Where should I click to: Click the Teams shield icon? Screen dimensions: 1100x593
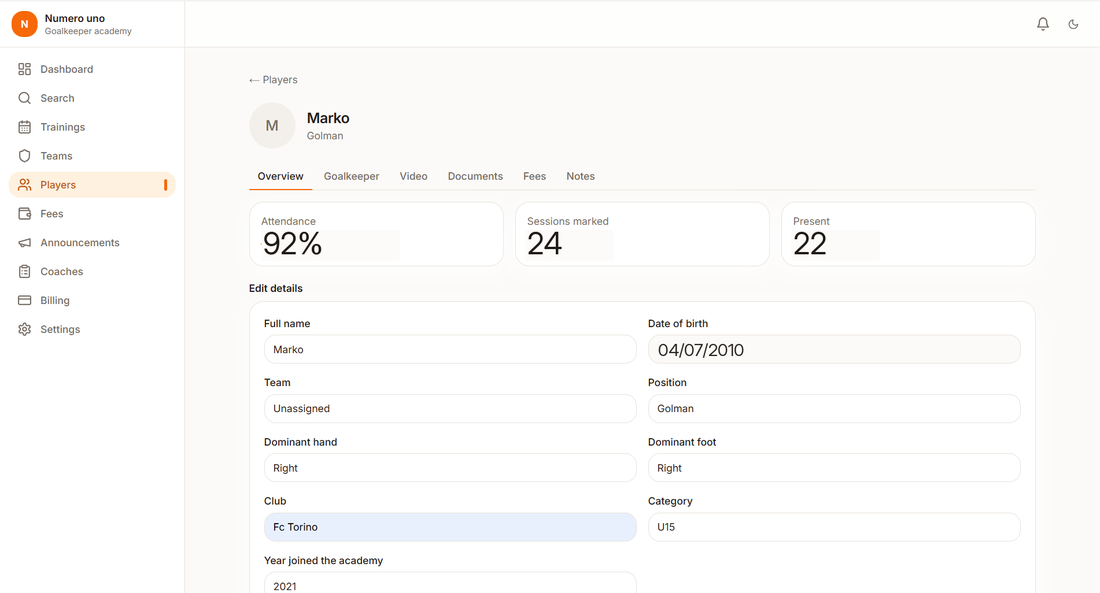25,156
